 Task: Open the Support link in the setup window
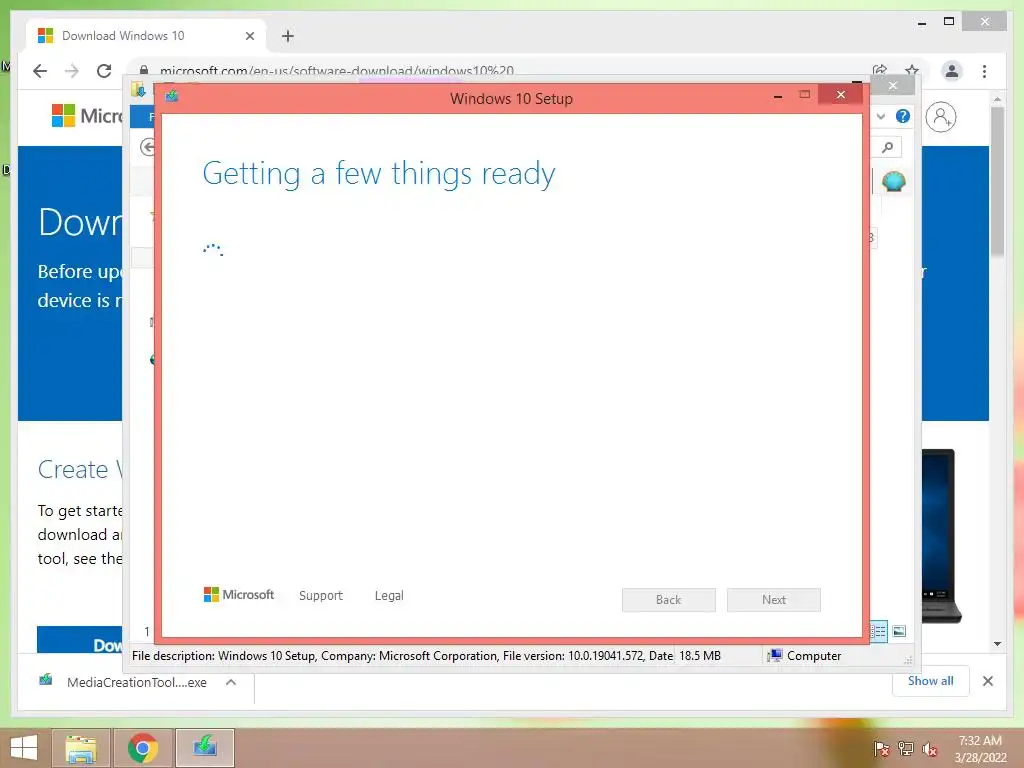321,596
